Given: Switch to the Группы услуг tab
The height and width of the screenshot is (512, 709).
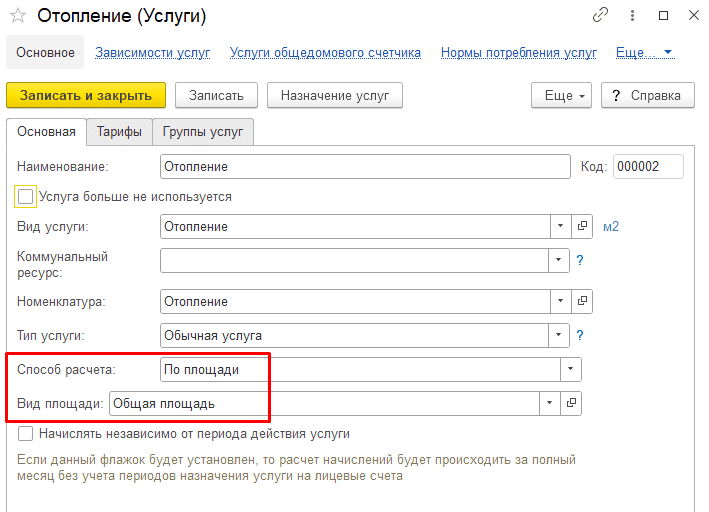Looking at the screenshot, I should click(203, 132).
